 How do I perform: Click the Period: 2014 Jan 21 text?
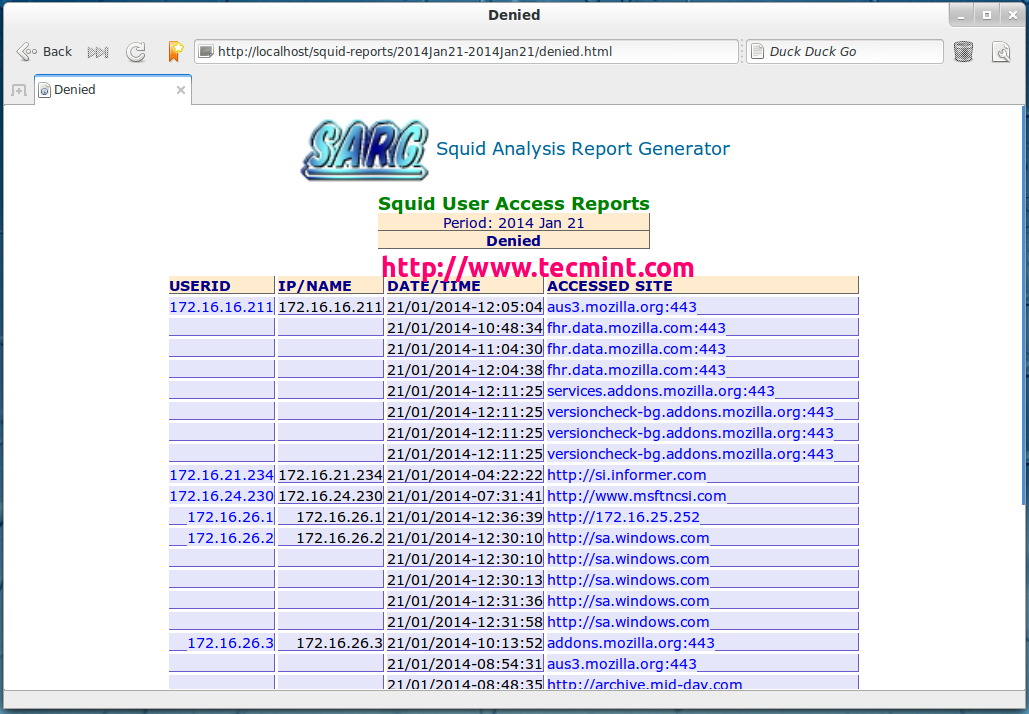point(513,222)
